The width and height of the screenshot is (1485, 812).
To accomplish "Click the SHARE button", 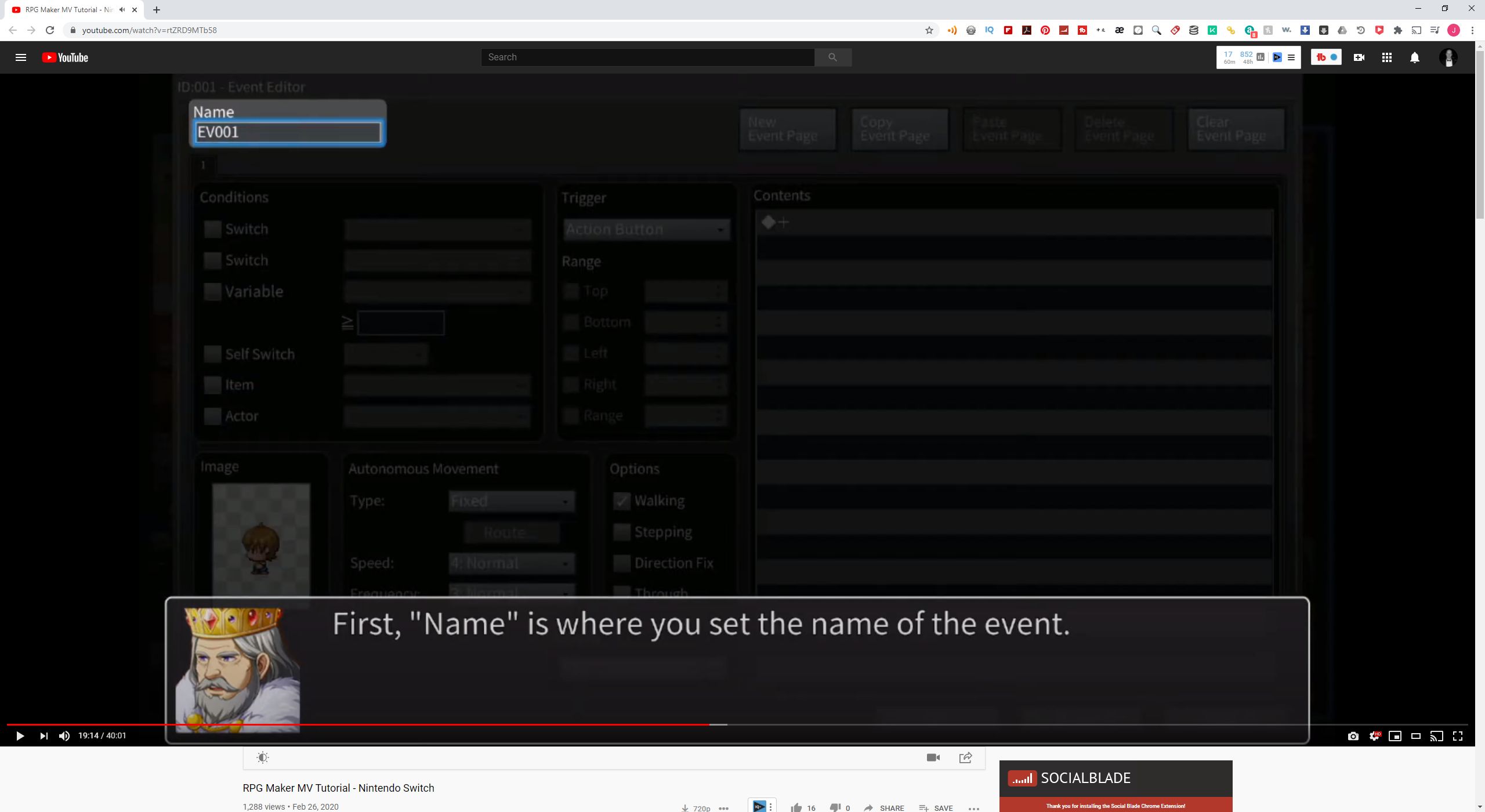I will (883, 808).
